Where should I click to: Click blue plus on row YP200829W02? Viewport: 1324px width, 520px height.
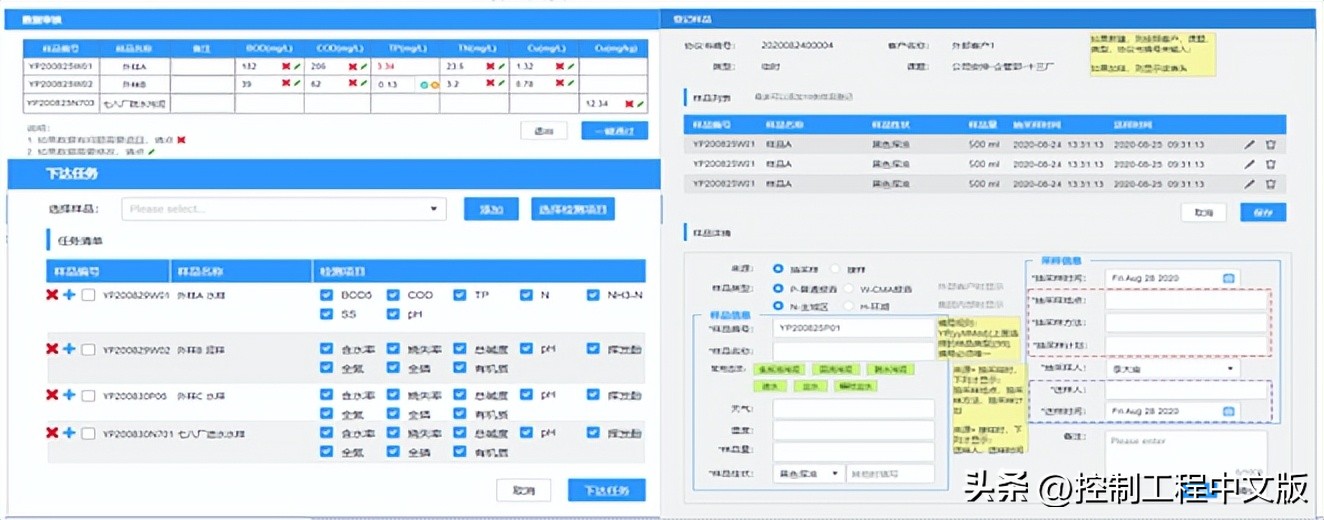[x=69, y=348]
